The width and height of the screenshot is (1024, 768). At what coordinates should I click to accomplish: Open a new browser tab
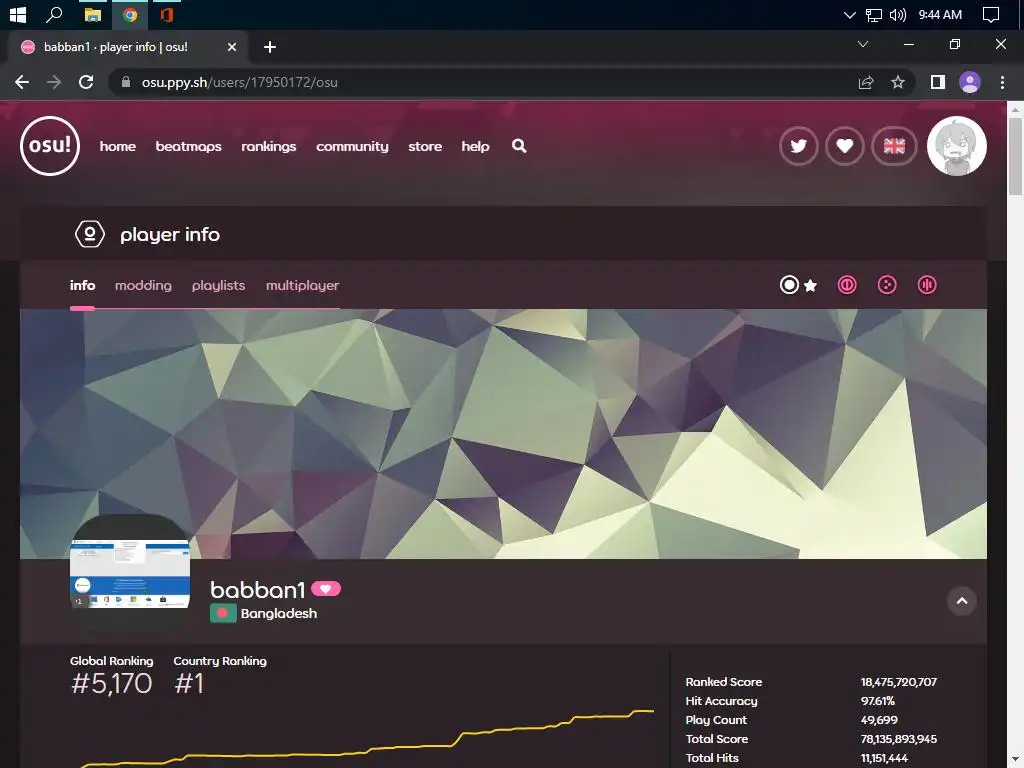(270, 47)
